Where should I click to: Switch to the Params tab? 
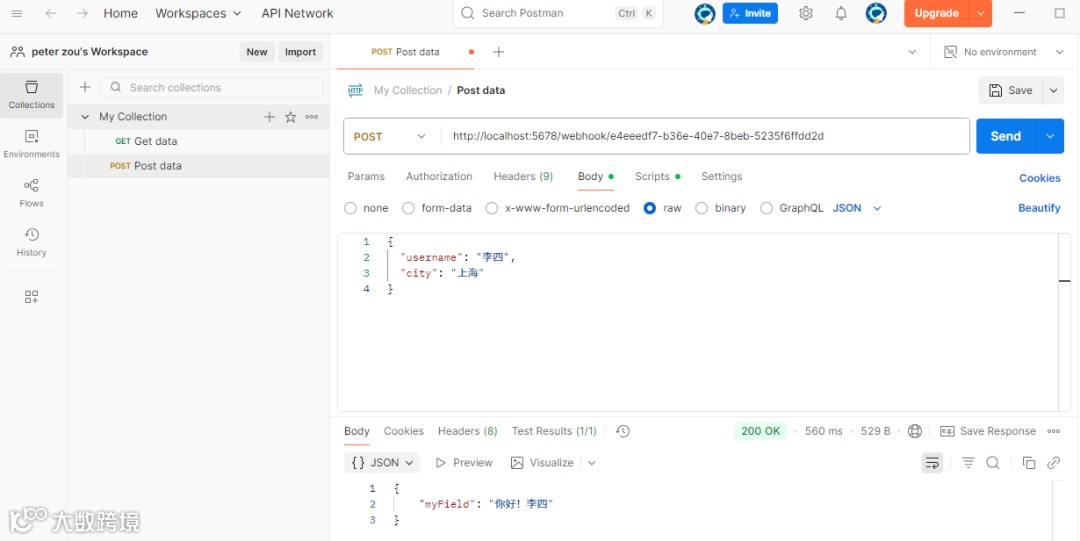(366, 176)
